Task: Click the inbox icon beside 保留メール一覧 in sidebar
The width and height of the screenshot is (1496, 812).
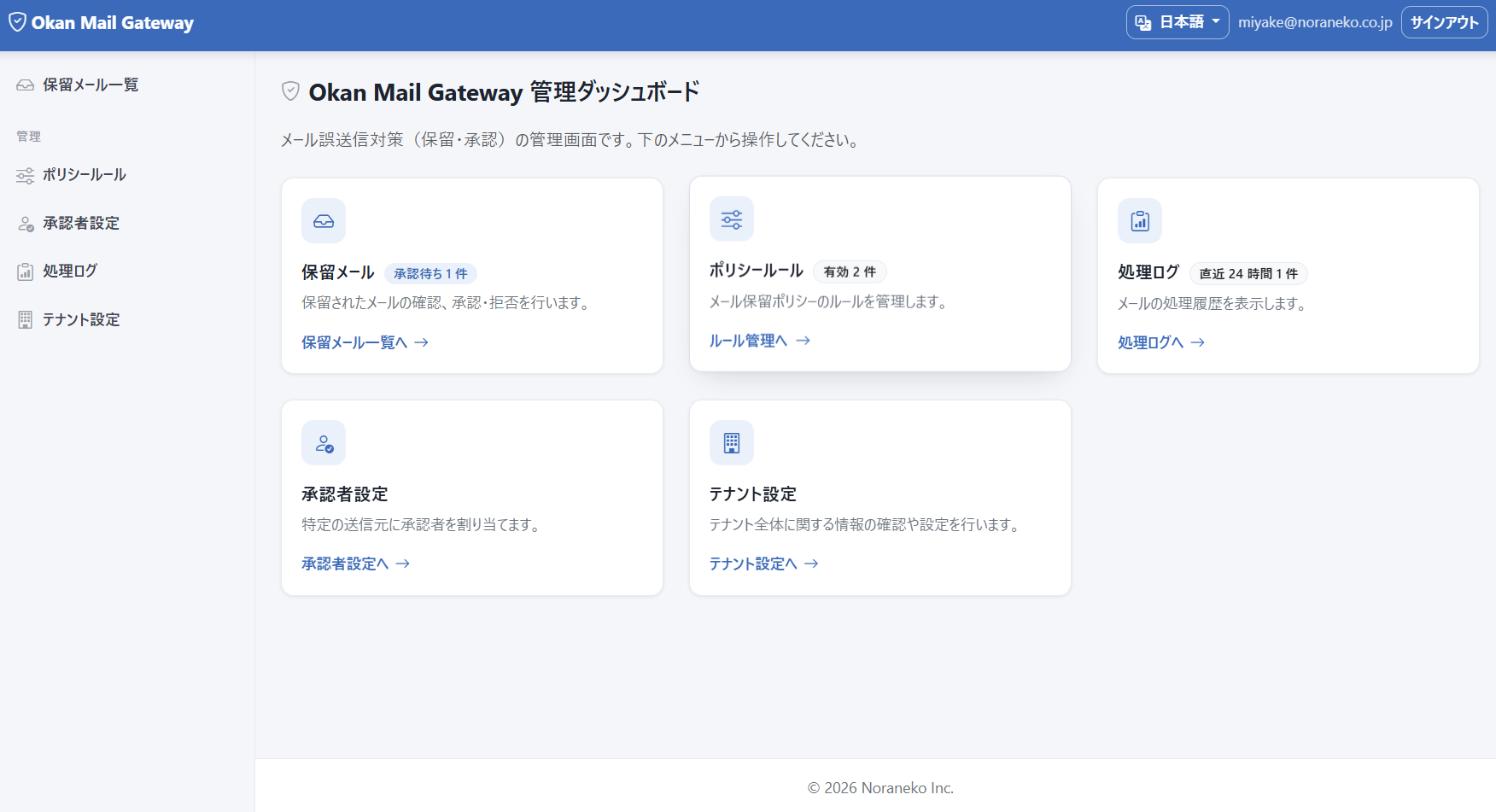Action: tap(26, 85)
